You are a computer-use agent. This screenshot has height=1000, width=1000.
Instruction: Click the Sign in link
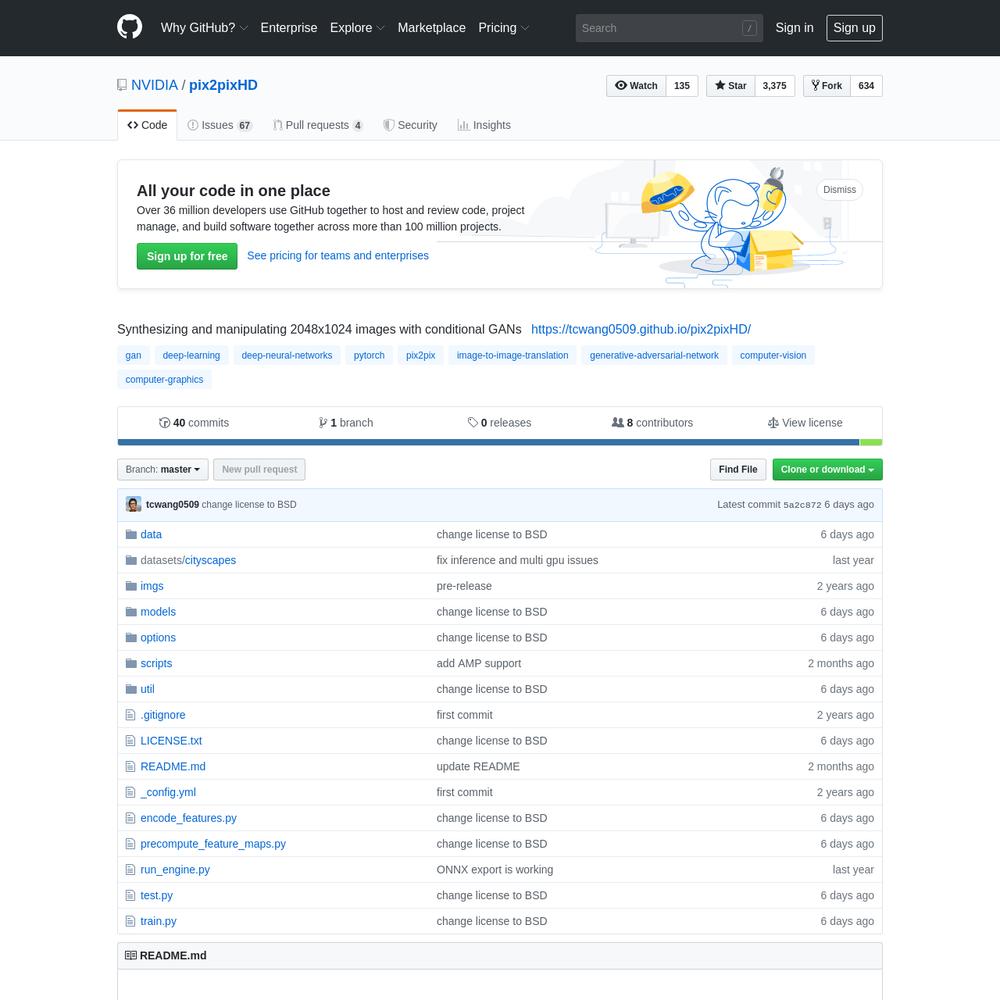point(794,28)
